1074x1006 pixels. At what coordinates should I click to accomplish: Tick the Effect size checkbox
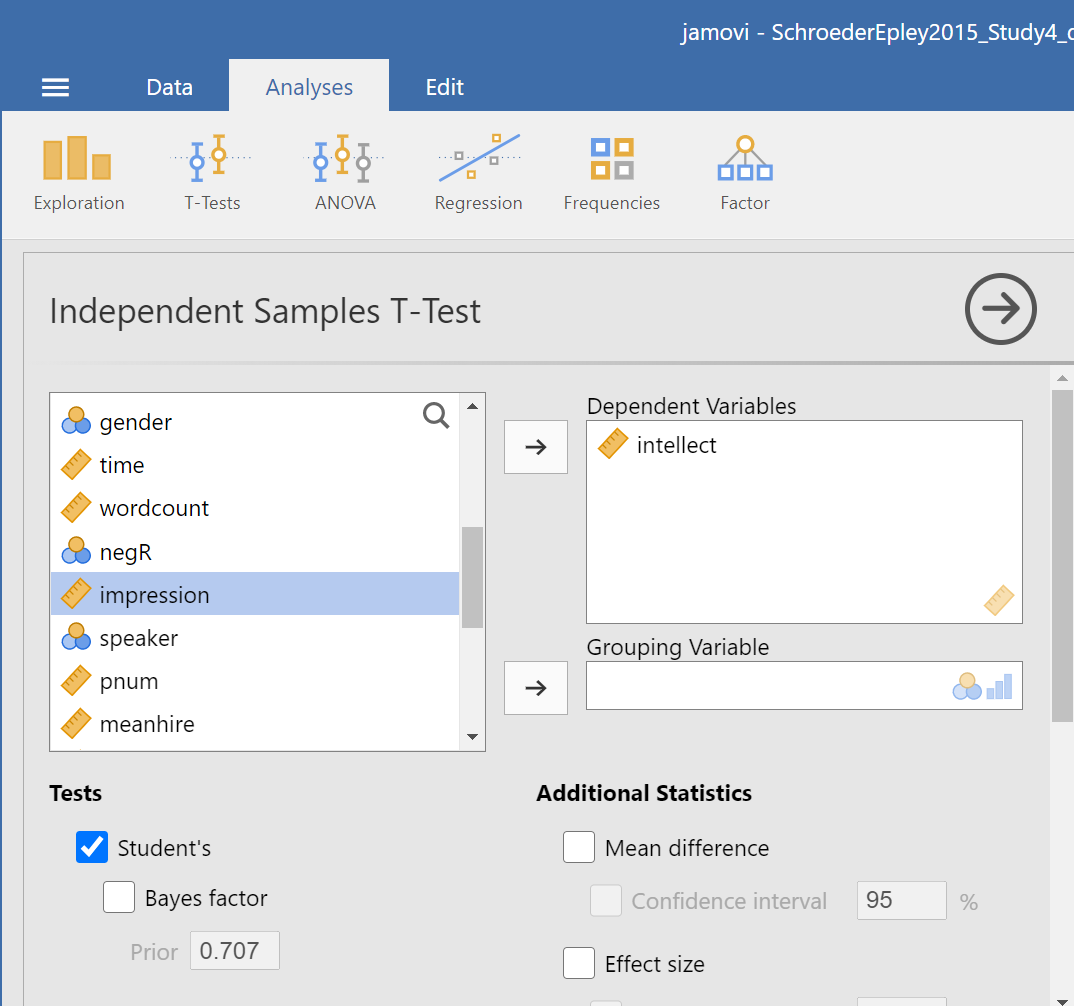(579, 964)
